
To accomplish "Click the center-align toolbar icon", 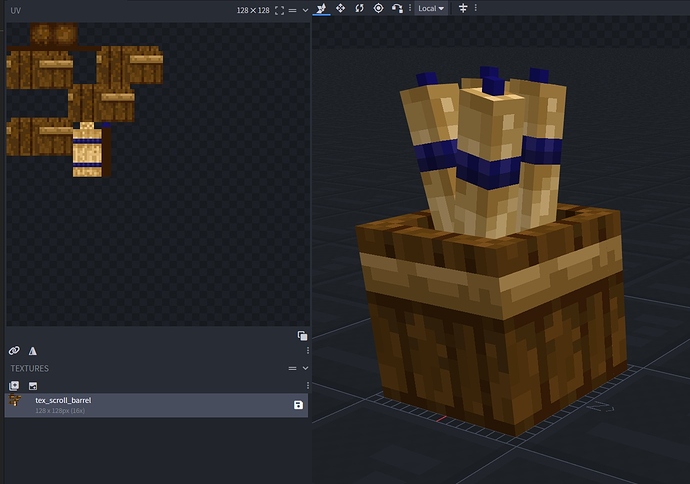I will (x=463, y=8).
